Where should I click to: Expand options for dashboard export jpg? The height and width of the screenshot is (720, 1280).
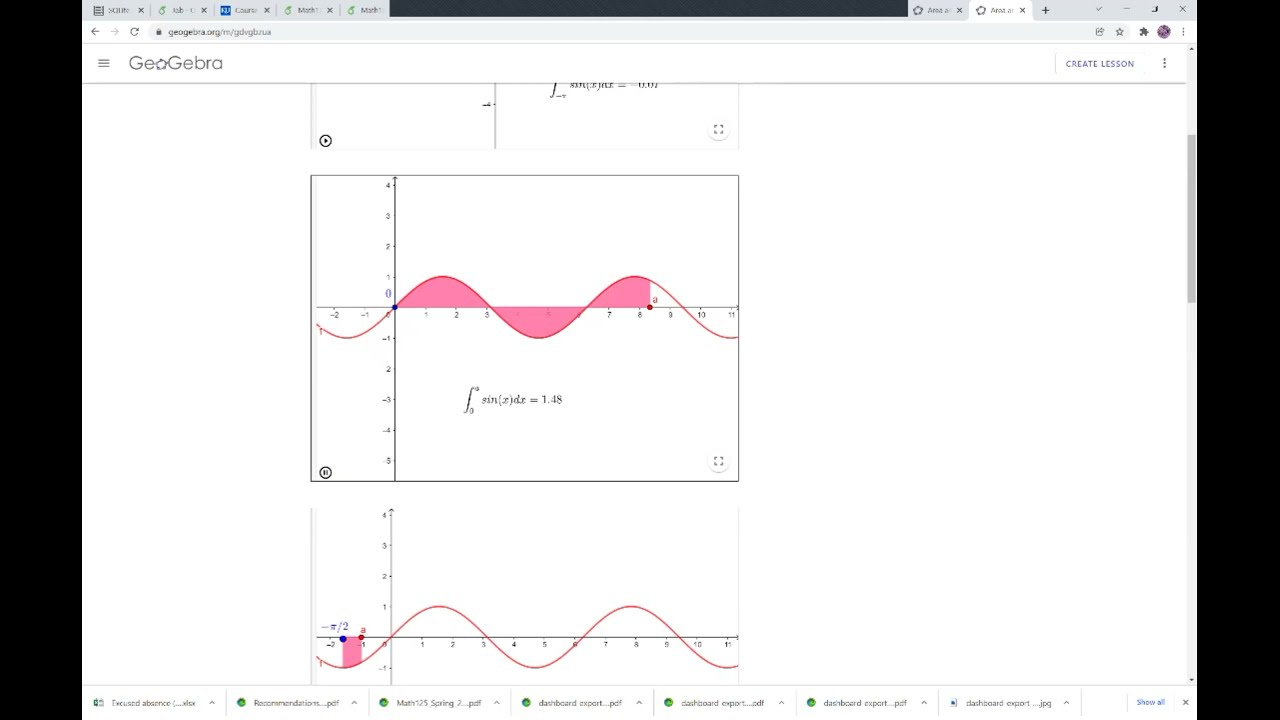[x=1066, y=703]
